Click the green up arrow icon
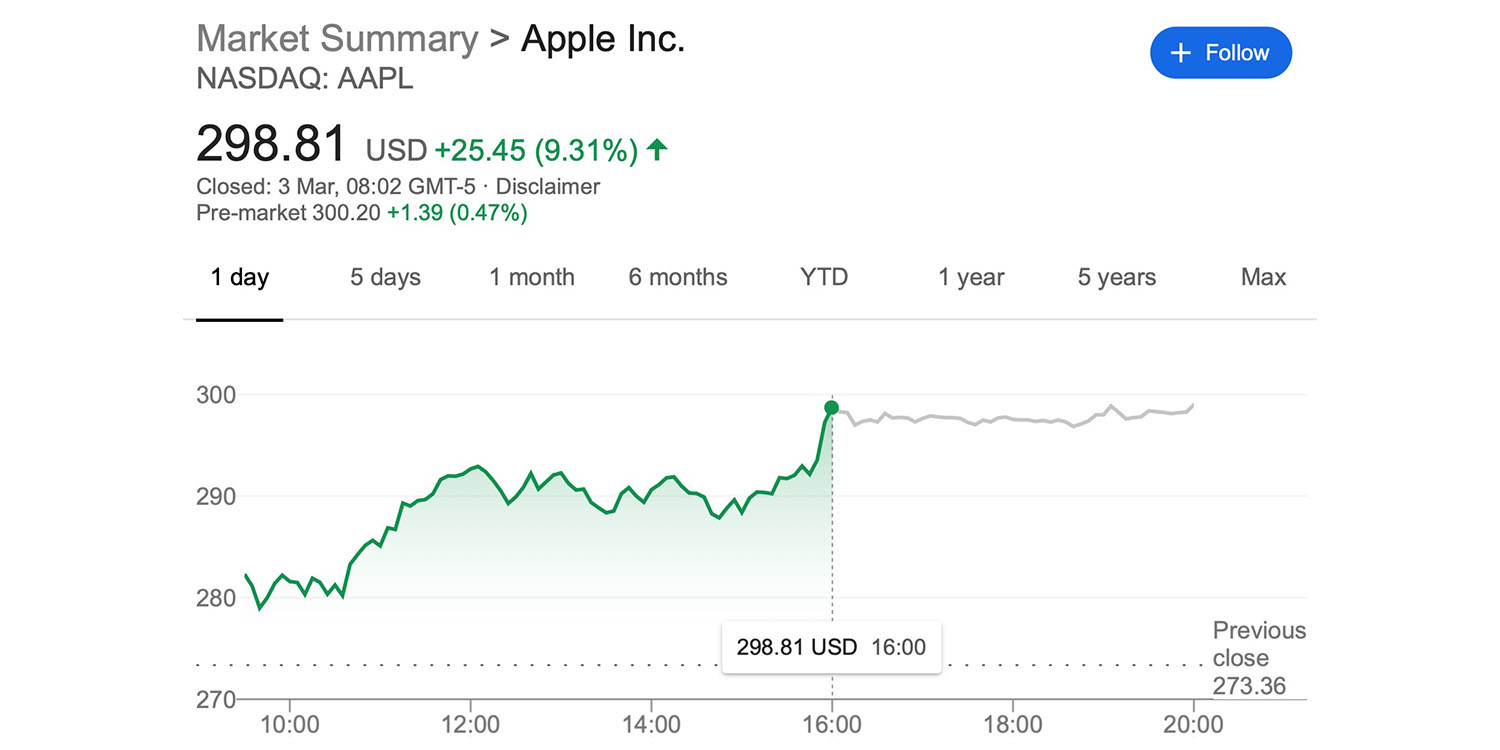Viewport: 1500px width, 750px height. pos(657,150)
